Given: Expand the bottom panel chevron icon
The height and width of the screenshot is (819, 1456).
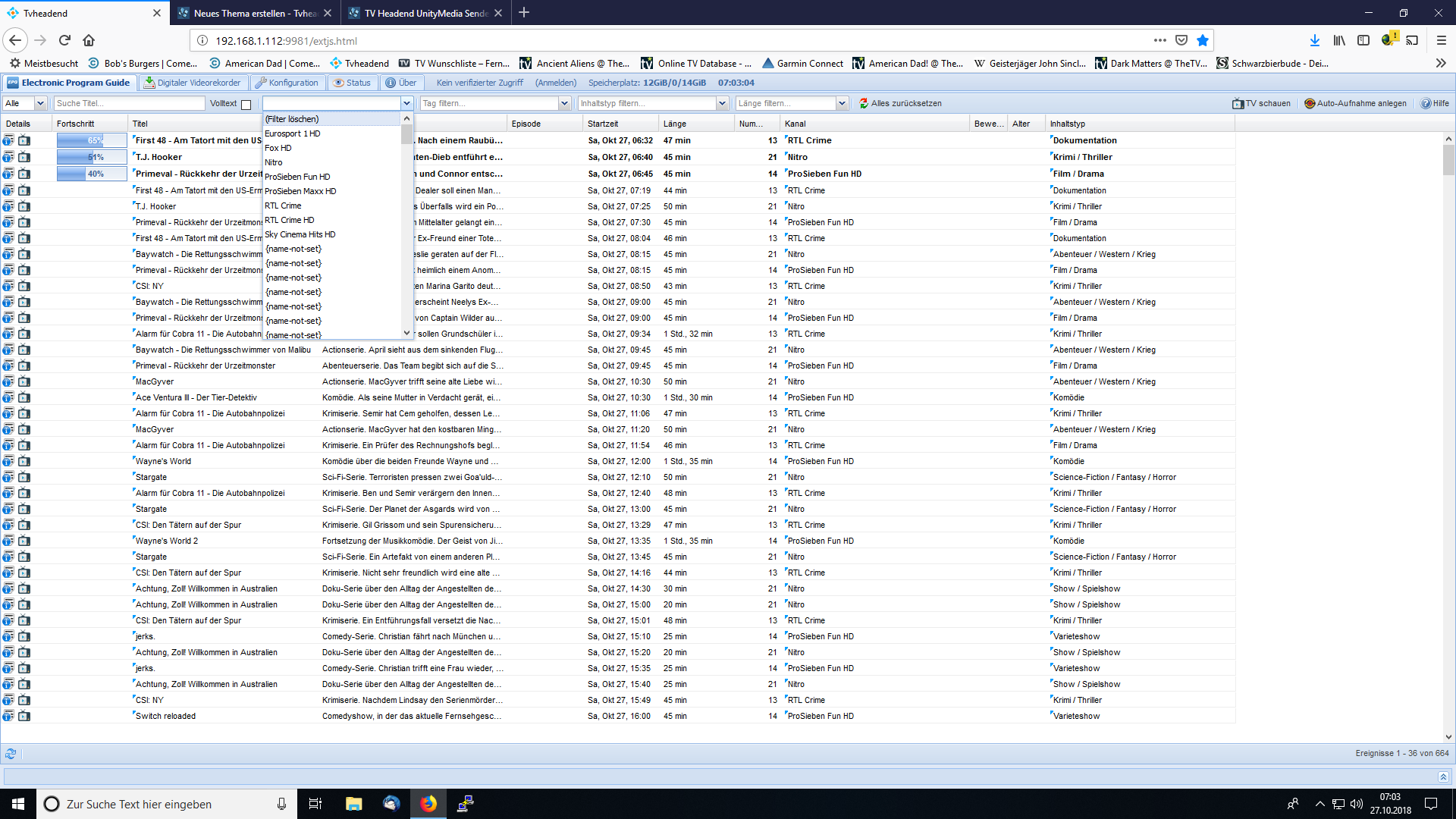Looking at the screenshot, I should click(1443, 777).
